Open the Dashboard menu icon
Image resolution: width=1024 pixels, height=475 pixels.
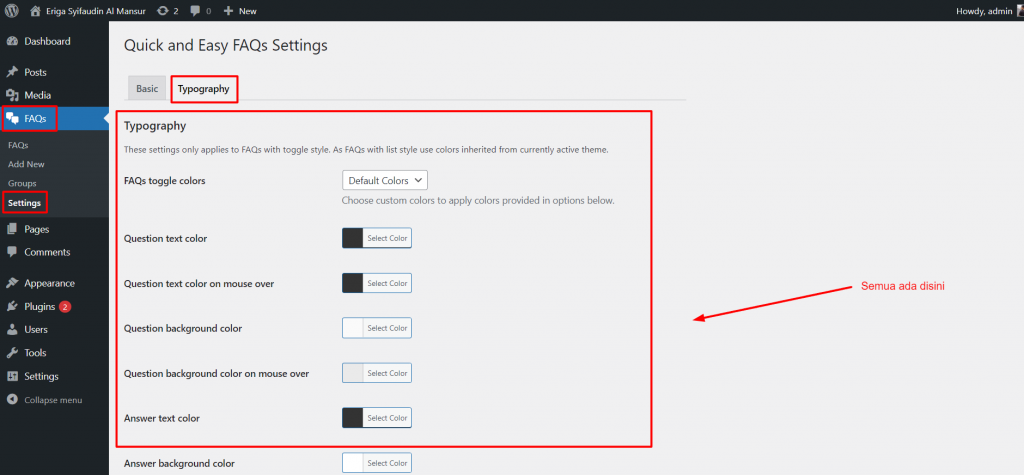pos(12,42)
